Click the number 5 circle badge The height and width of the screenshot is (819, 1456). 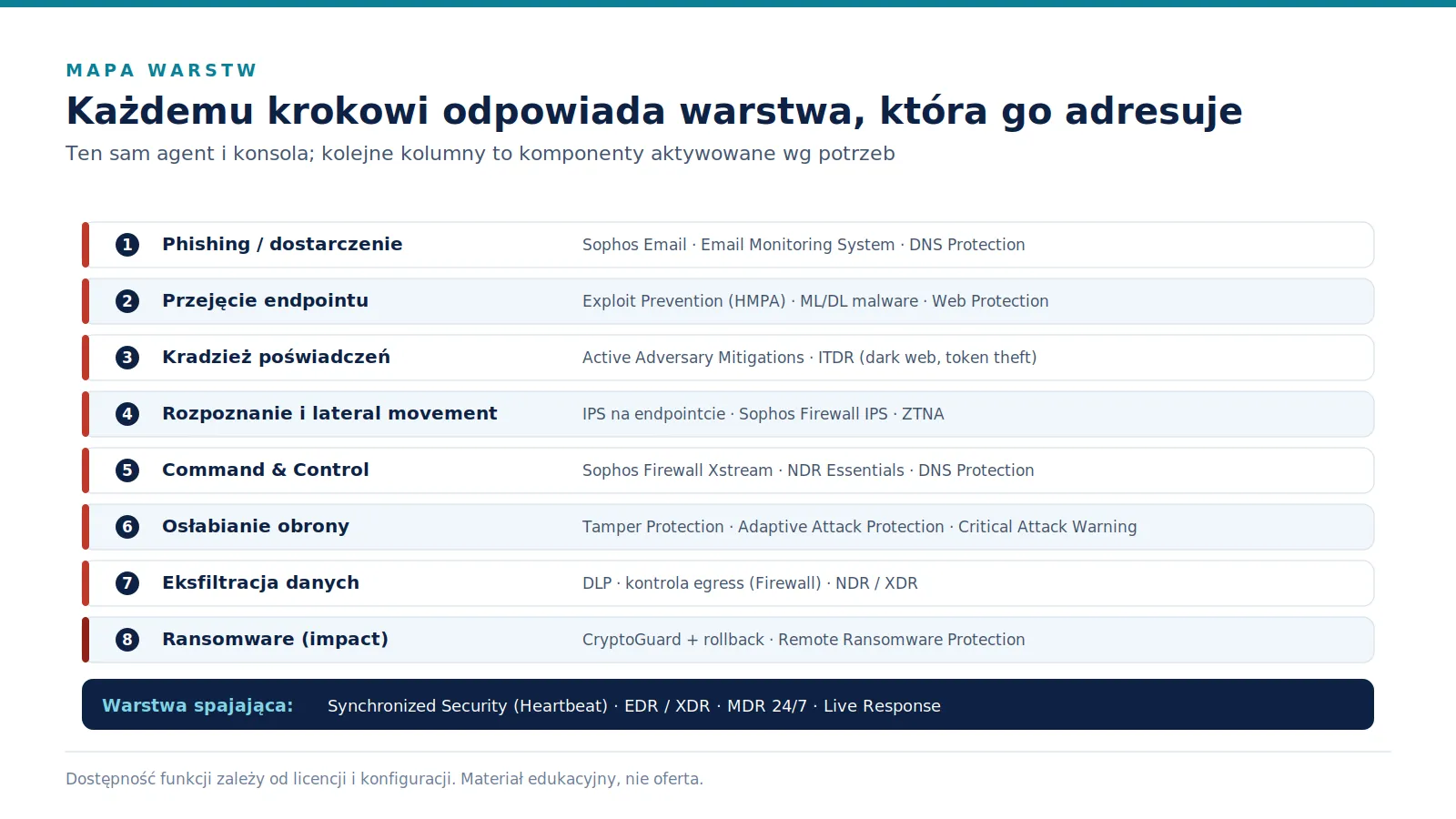tap(127, 470)
